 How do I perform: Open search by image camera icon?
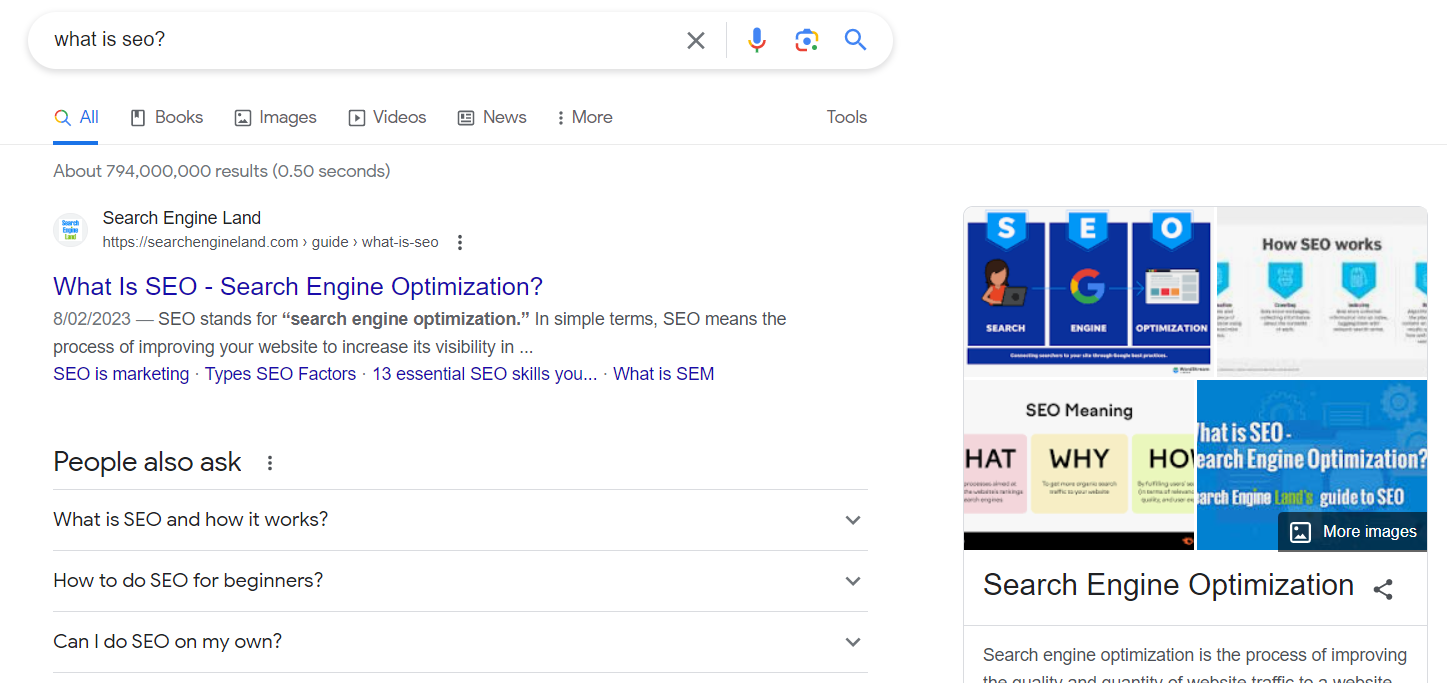point(807,40)
